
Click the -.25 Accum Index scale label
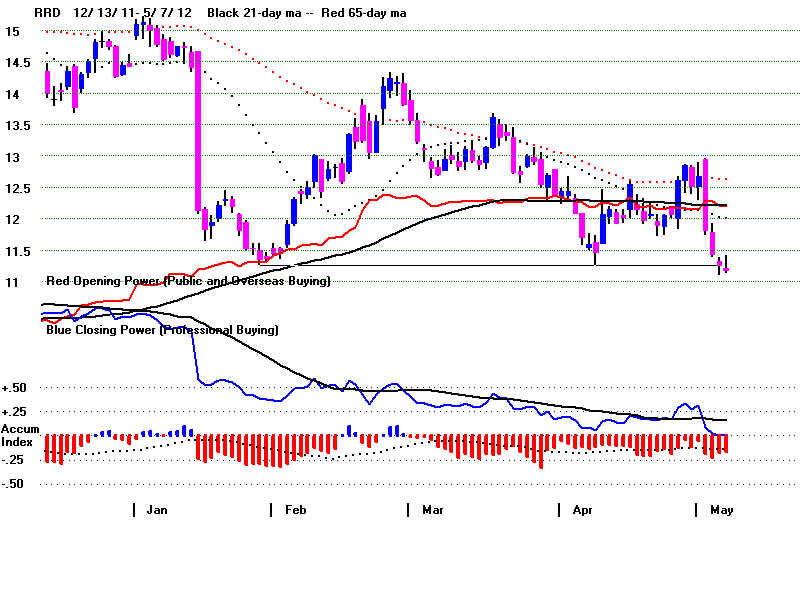14,460
